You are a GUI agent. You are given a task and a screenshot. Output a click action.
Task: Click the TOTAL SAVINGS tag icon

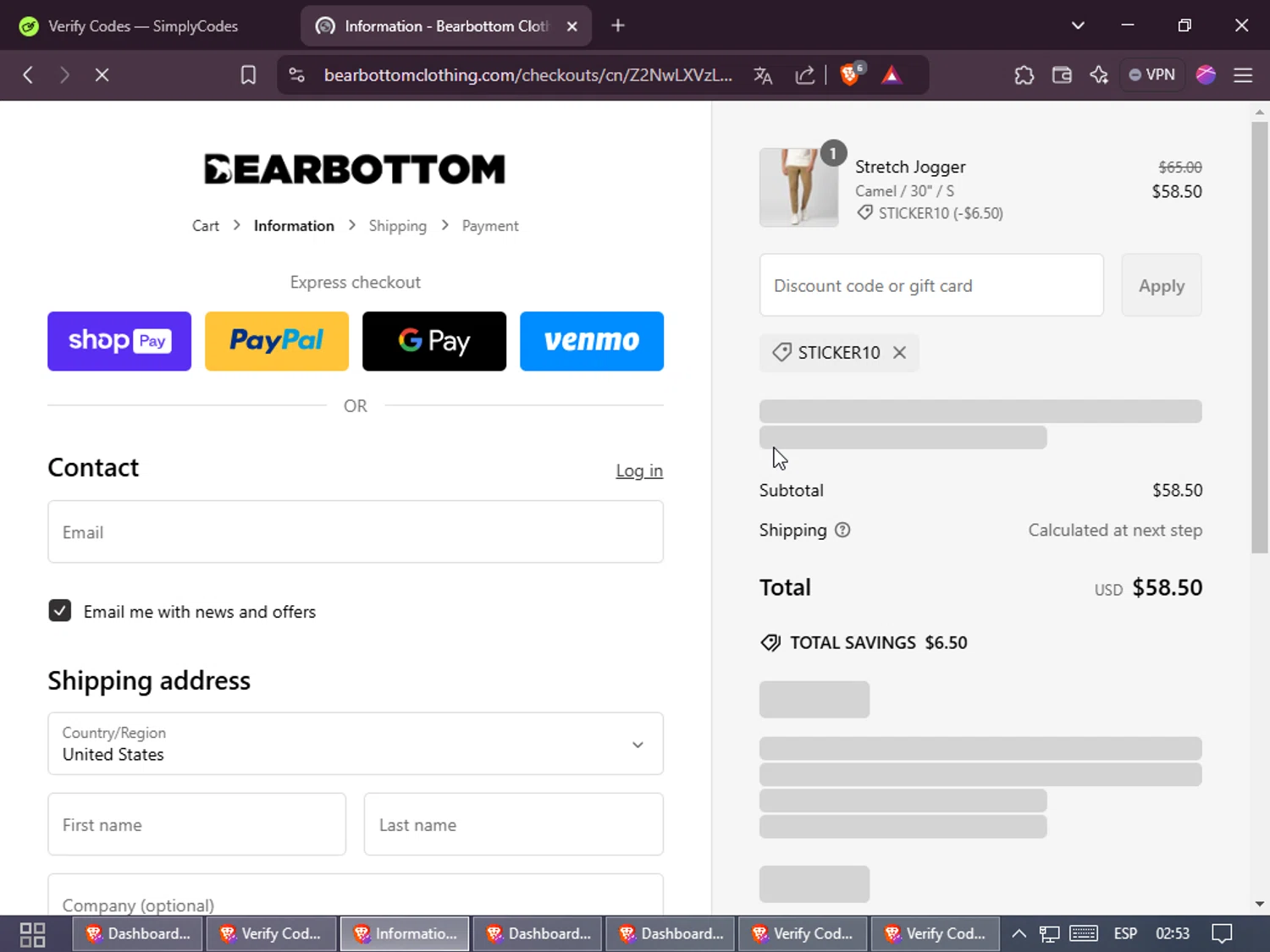coord(770,643)
